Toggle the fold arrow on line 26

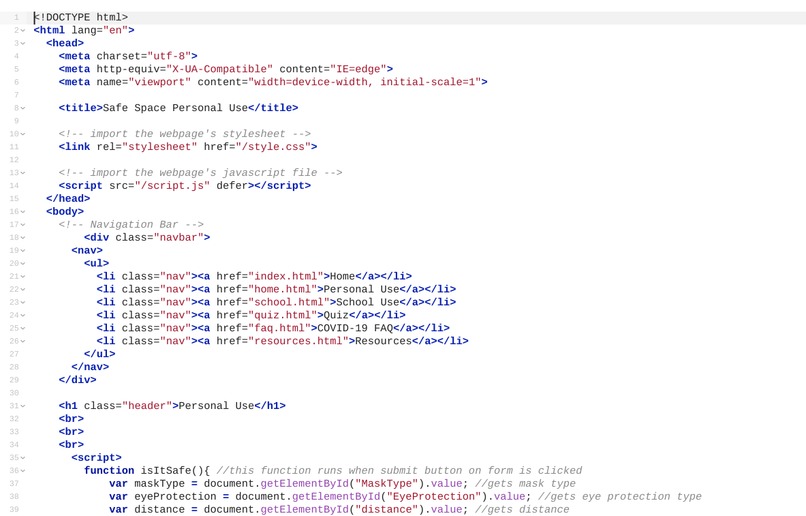(x=23, y=341)
